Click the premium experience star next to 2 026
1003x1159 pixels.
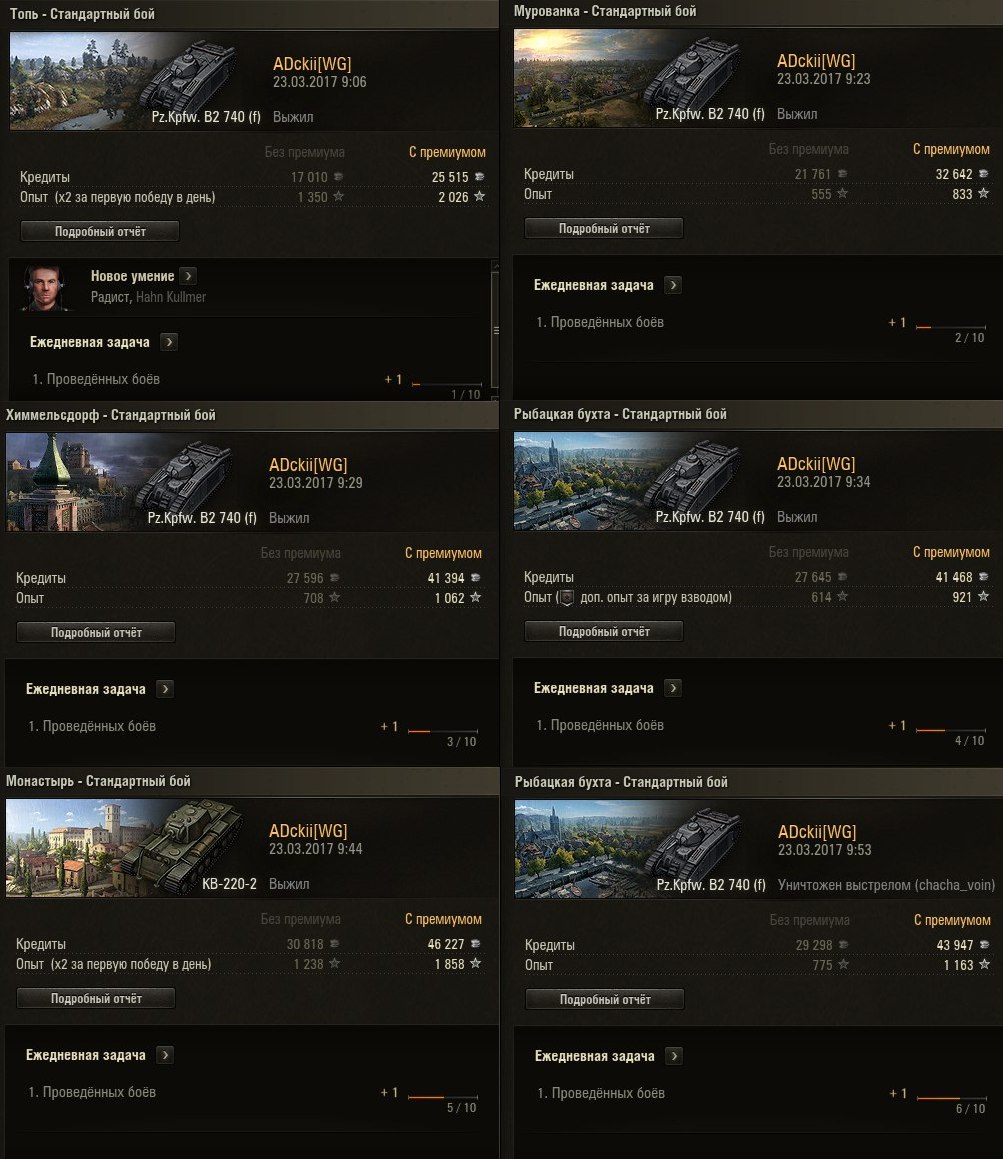point(479,197)
